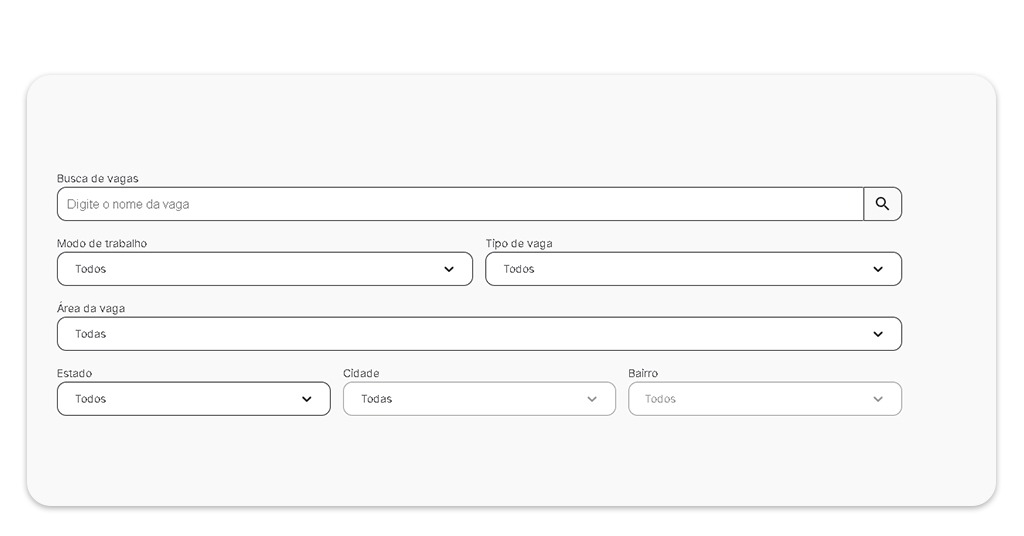Click the chevron arrow in Área da vaga
The height and width of the screenshot is (536, 1024).
coord(878,334)
